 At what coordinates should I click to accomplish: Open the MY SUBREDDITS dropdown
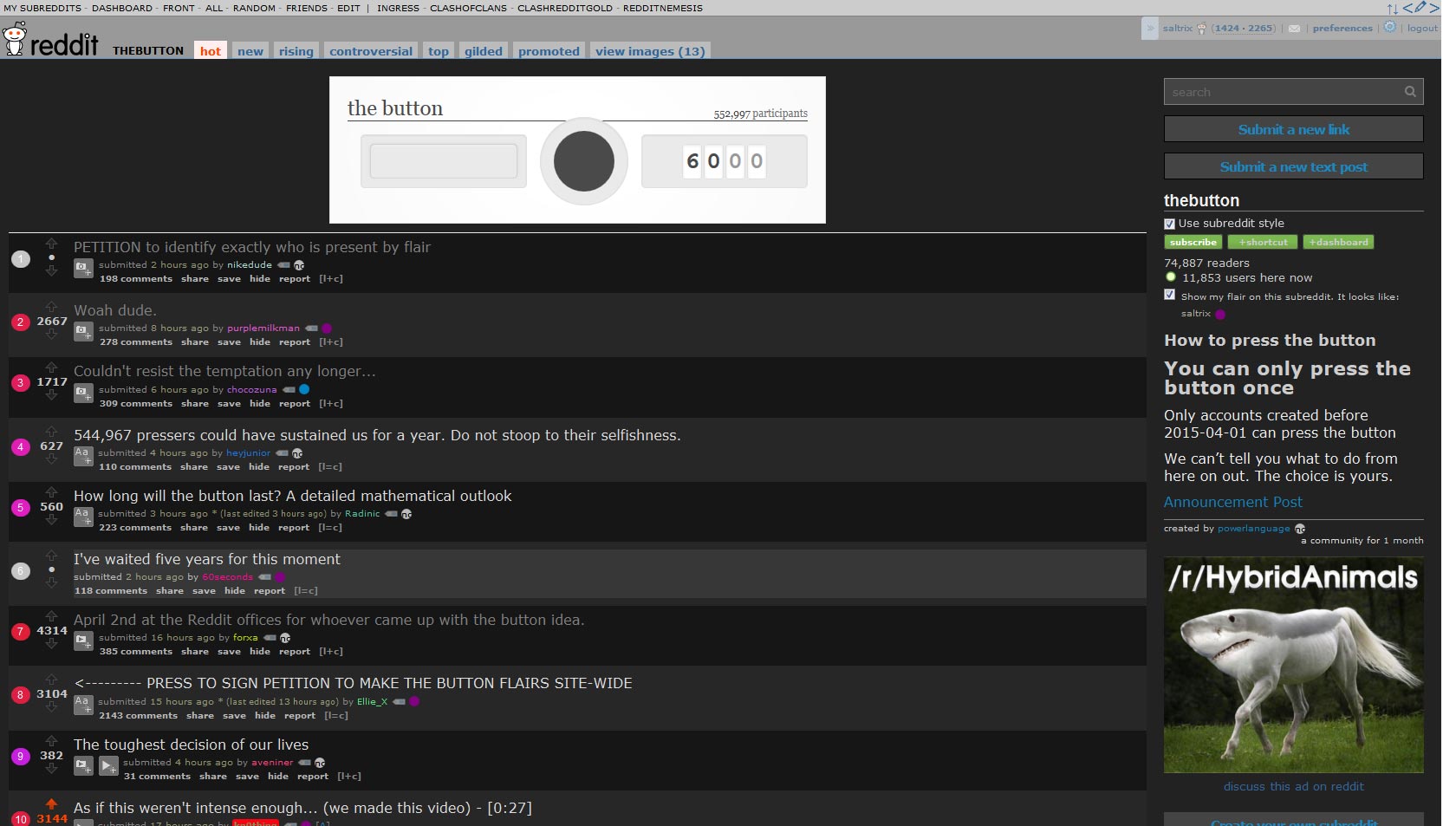click(42, 8)
